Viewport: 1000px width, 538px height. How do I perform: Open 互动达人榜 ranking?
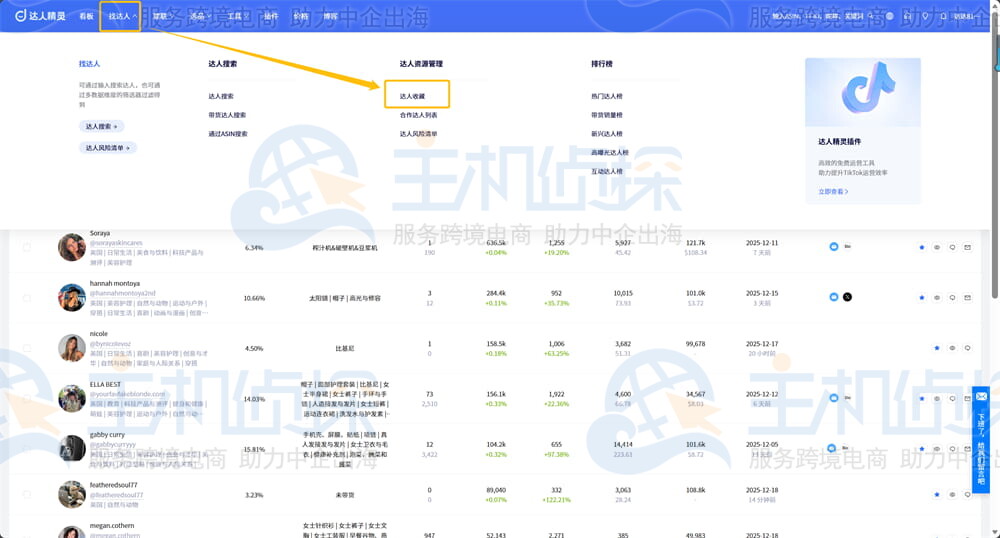pos(607,171)
